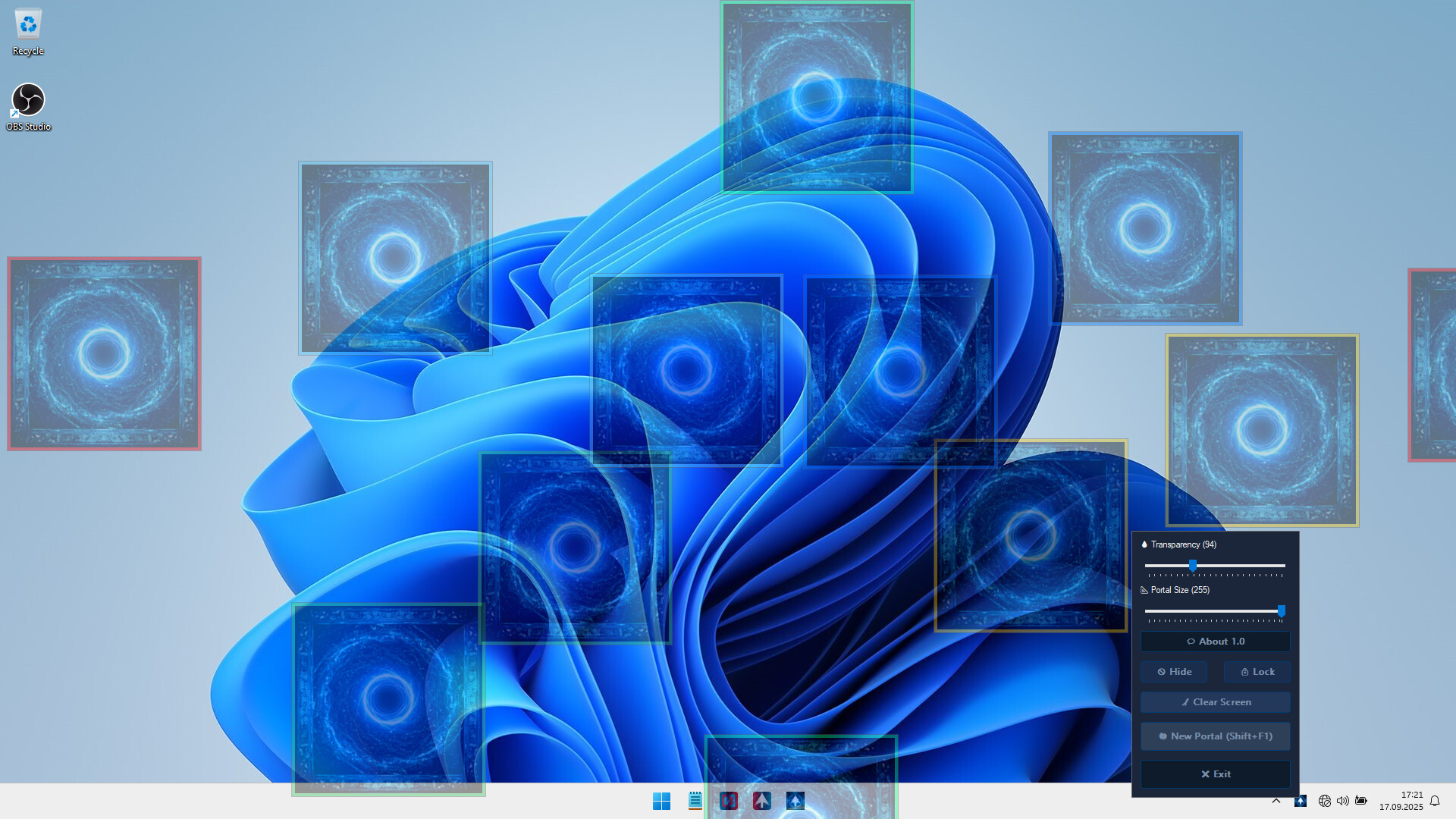Open Notepad from the taskbar
Image resolution: width=1456 pixels, height=819 pixels.
point(695,801)
